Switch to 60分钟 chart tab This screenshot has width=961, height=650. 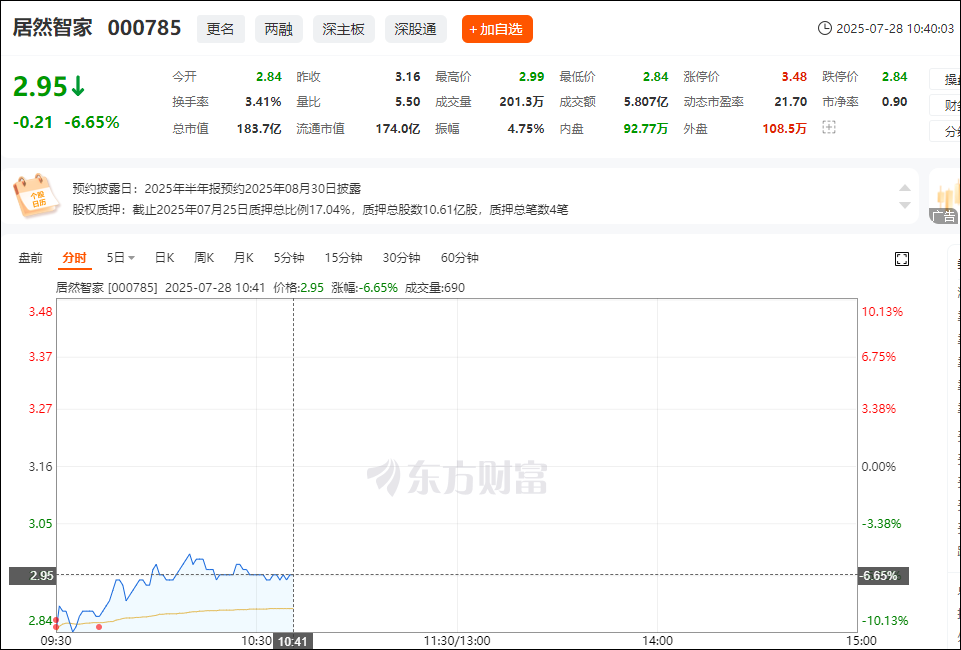click(460, 258)
